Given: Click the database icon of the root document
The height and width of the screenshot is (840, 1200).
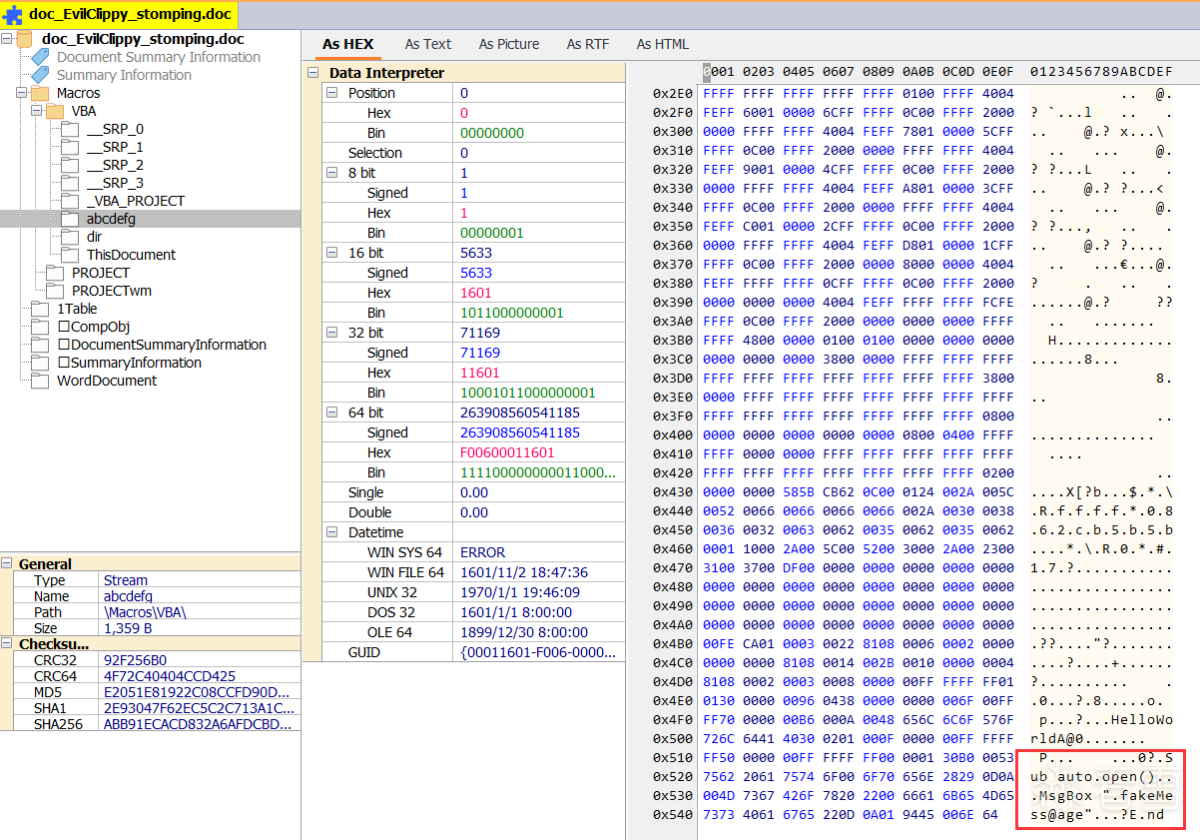Looking at the screenshot, I should [25, 40].
